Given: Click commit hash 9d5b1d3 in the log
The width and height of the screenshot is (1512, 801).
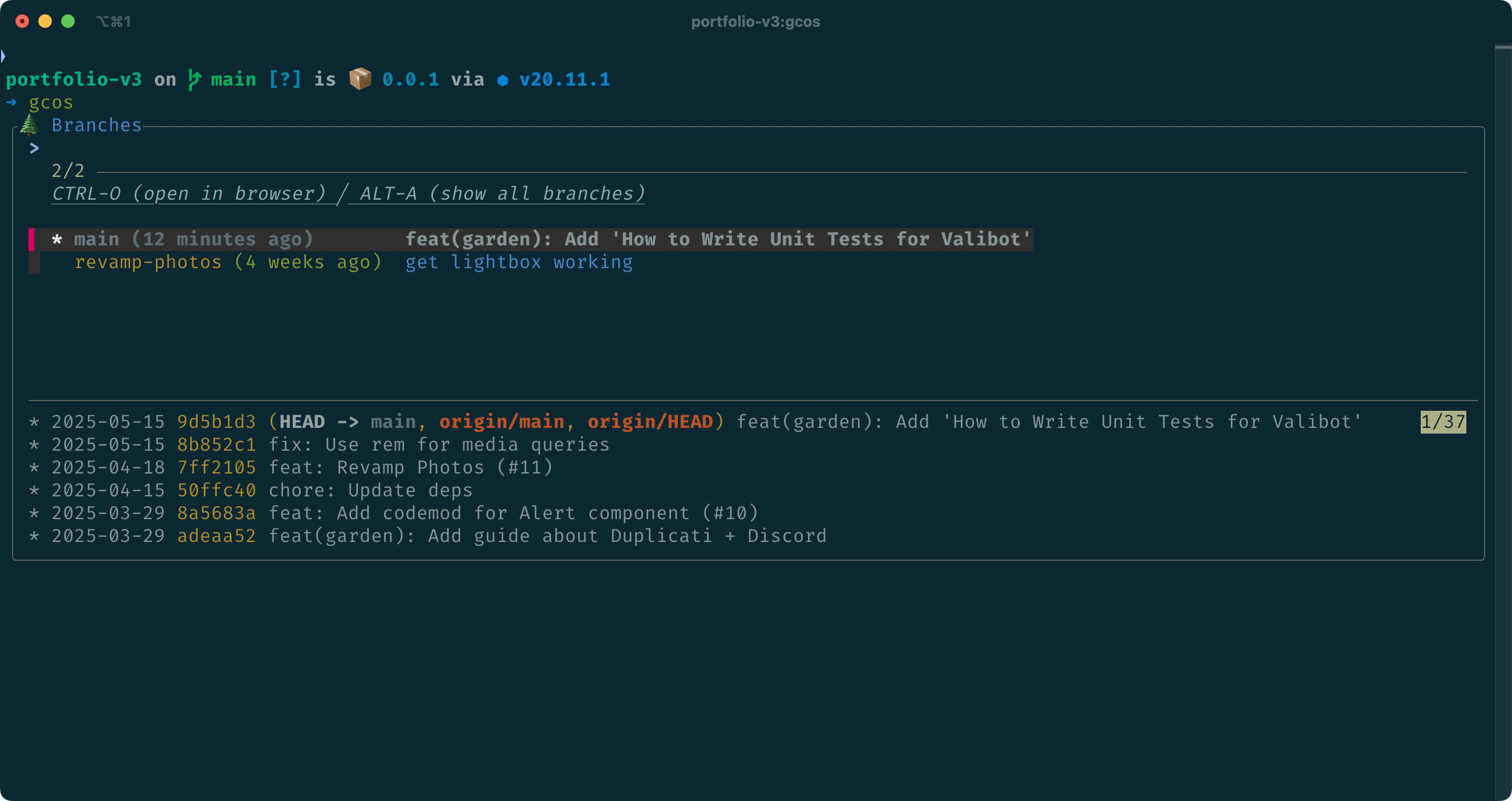Looking at the screenshot, I should pos(217,420).
